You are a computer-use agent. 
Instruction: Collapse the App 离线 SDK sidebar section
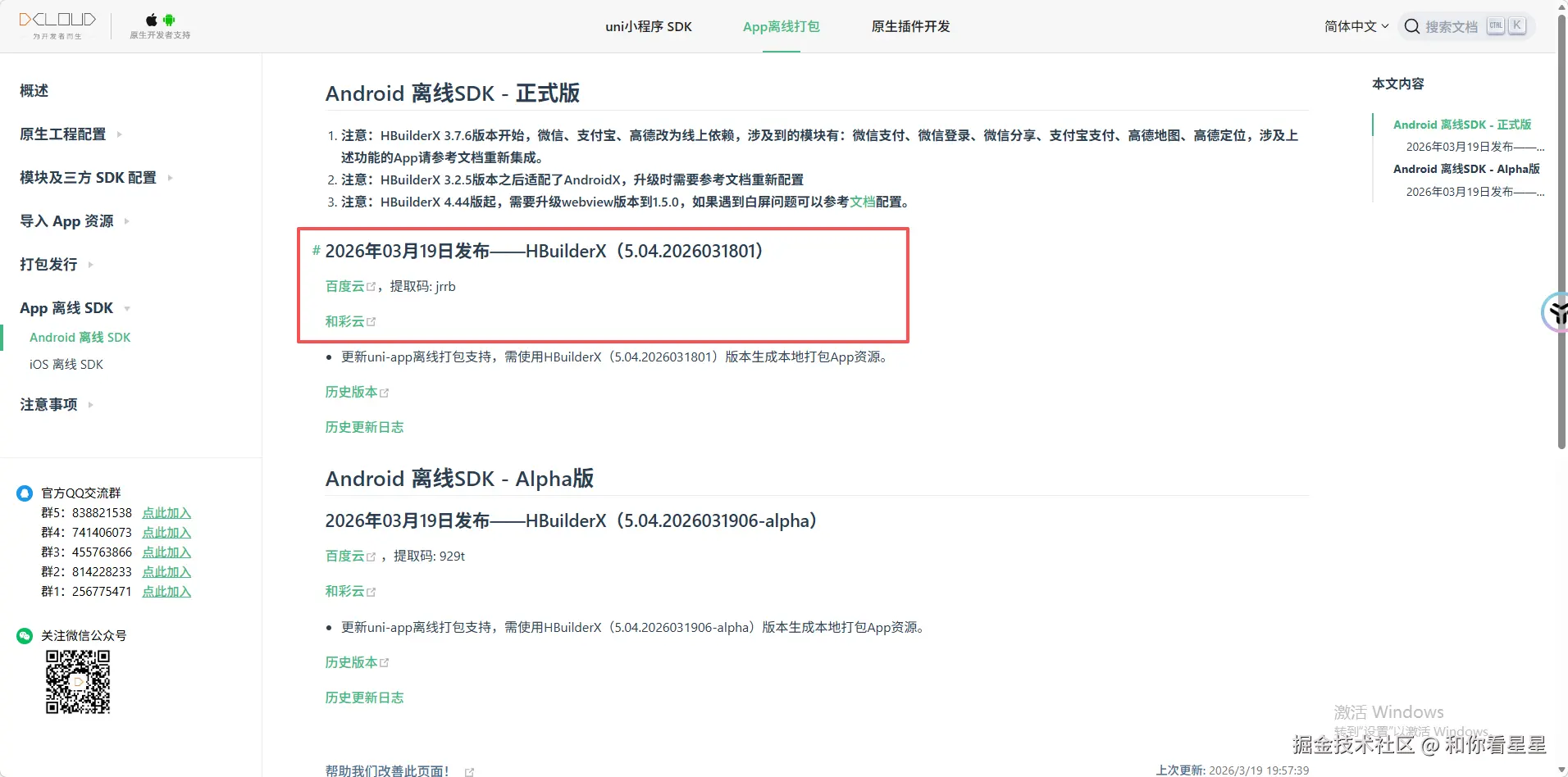(x=75, y=308)
